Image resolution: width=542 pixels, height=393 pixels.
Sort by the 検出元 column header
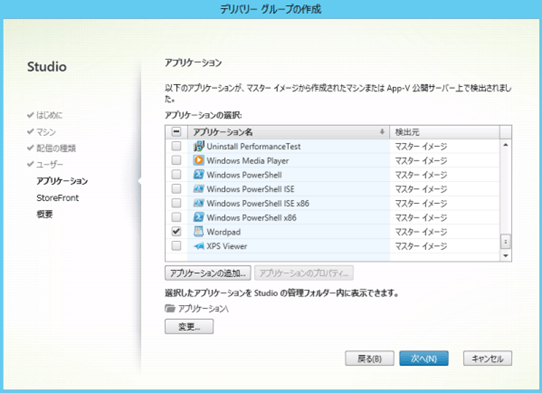(x=444, y=132)
